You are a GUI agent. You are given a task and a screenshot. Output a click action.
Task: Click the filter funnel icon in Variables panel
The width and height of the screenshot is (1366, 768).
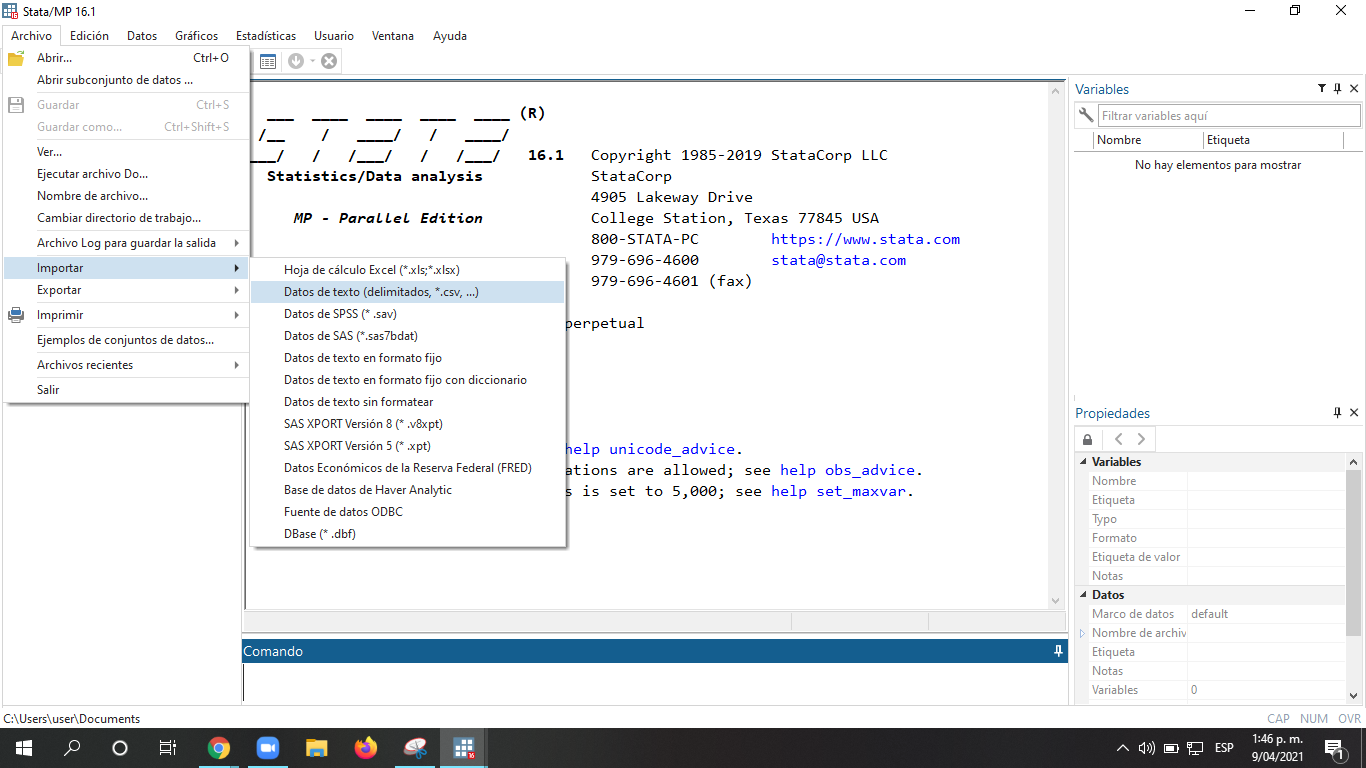click(1322, 89)
